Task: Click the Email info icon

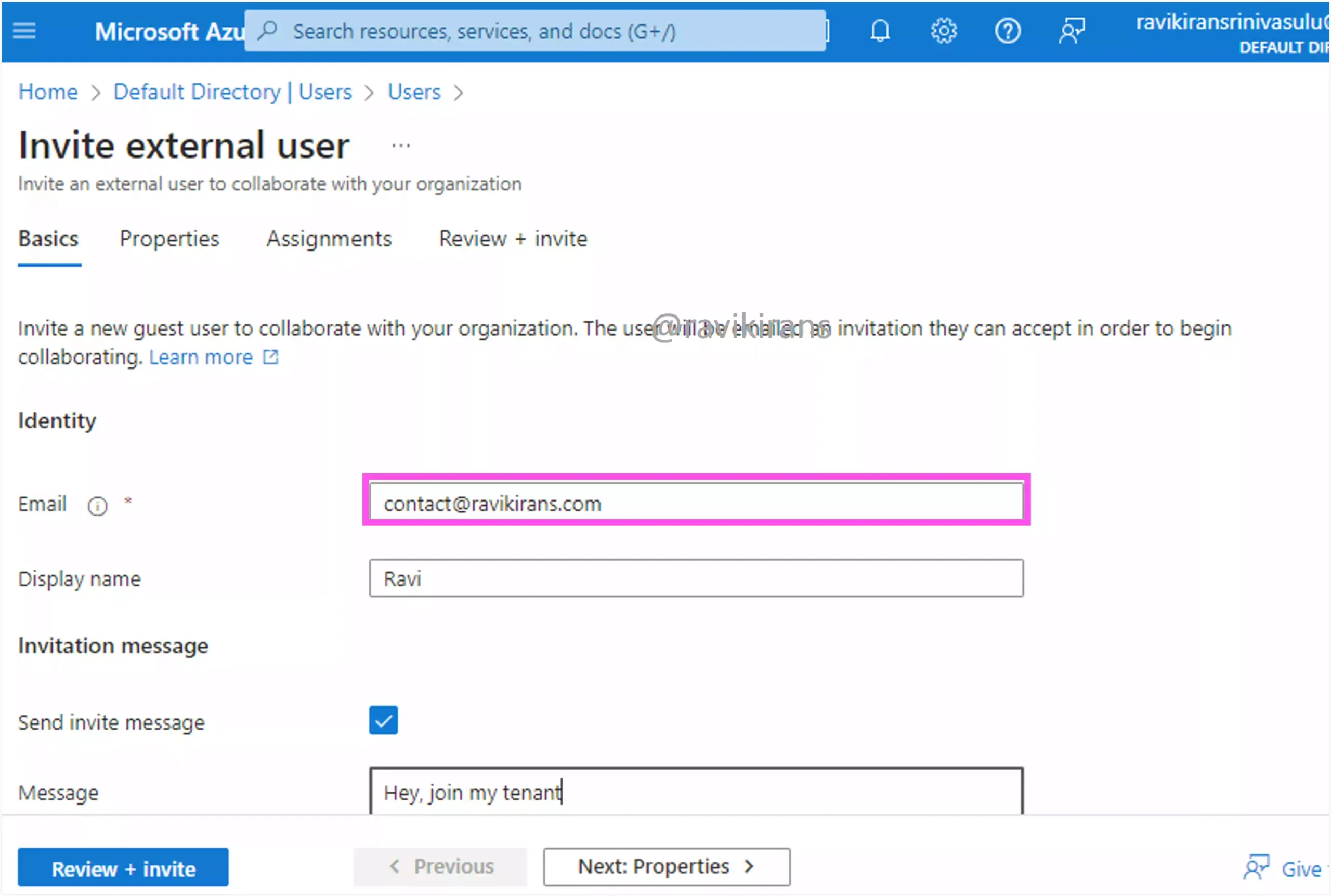Action: click(x=97, y=506)
